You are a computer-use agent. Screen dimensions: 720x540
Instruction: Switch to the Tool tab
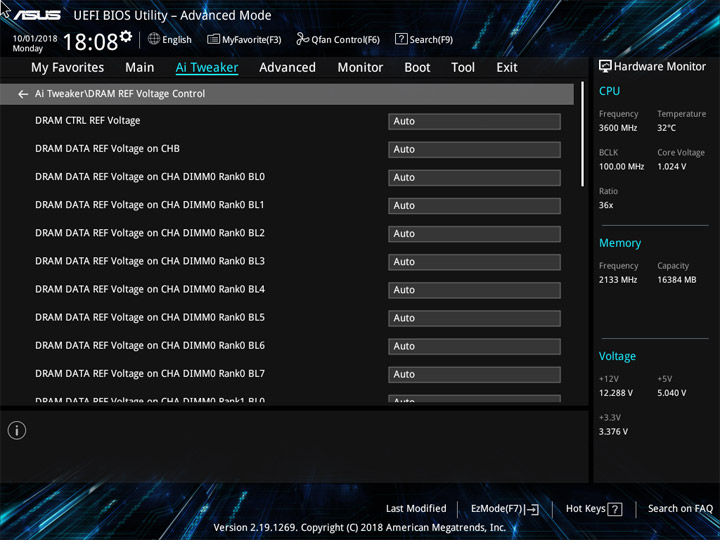point(463,68)
